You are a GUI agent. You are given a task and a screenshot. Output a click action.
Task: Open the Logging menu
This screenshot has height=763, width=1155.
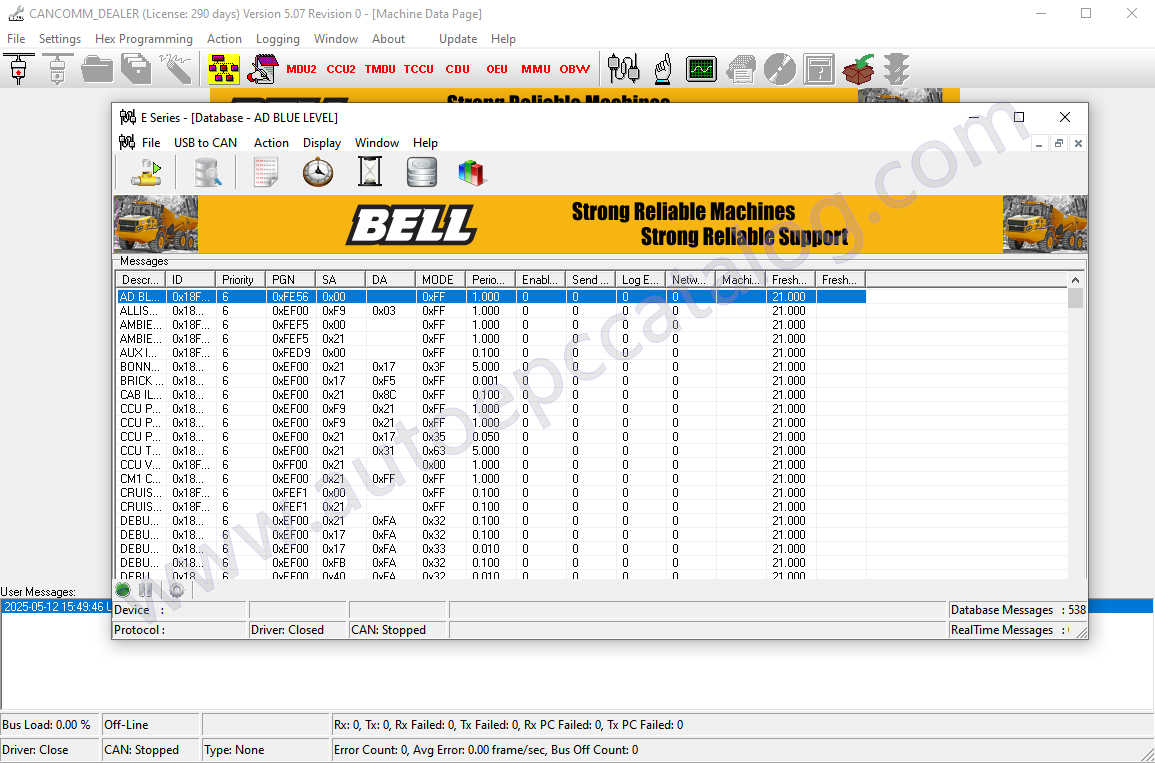point(278,39)
